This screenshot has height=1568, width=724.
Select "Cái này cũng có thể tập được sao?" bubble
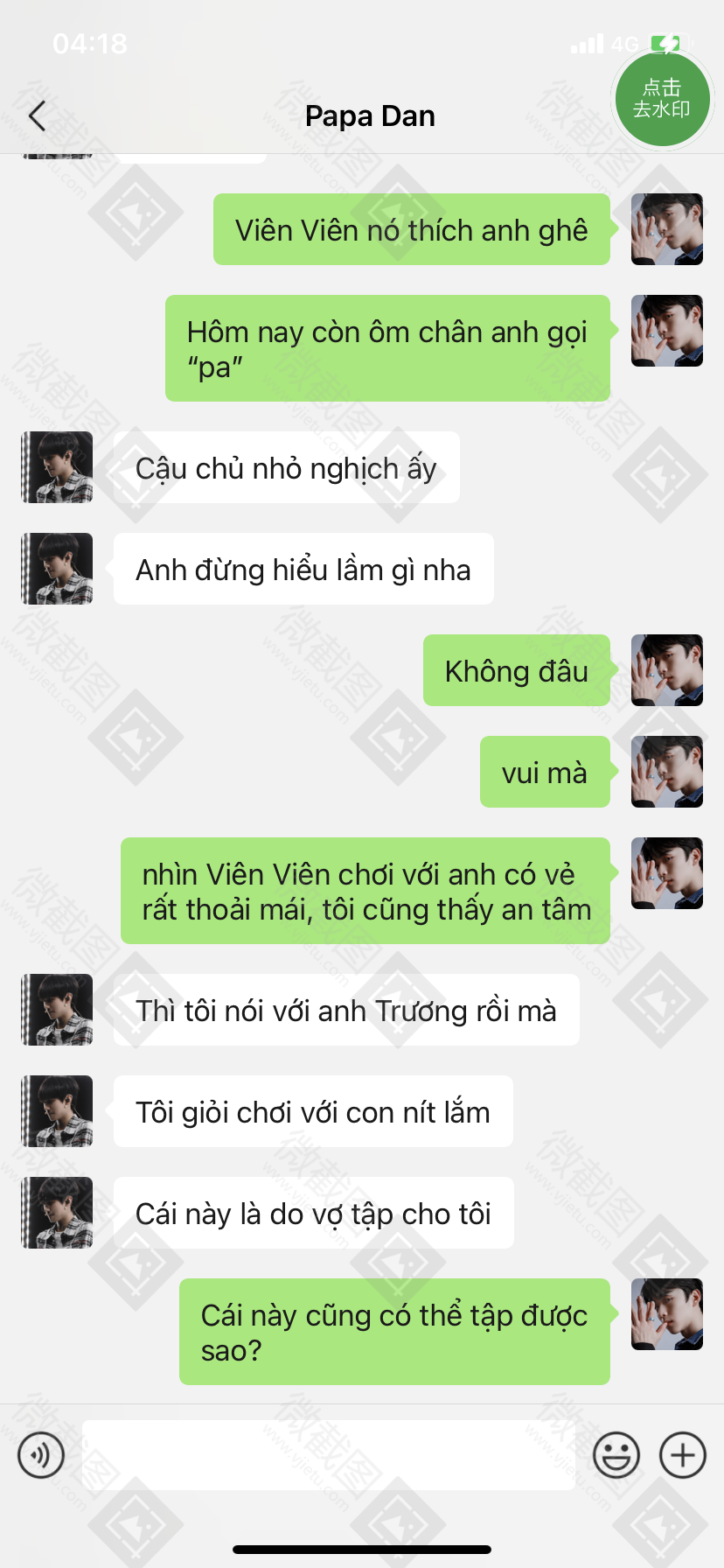394,1332
